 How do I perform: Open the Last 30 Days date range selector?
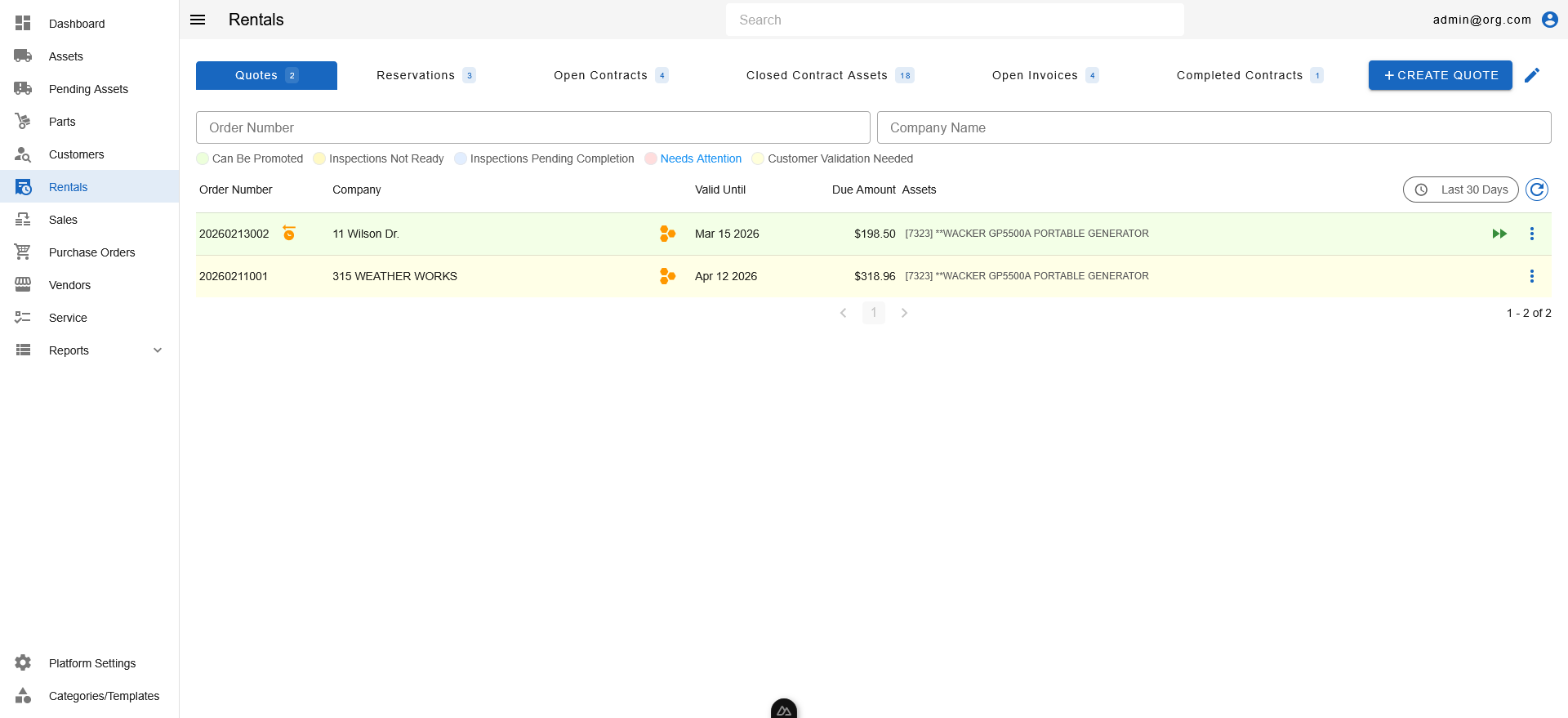pyautogui.click(x=1460, y=190)
